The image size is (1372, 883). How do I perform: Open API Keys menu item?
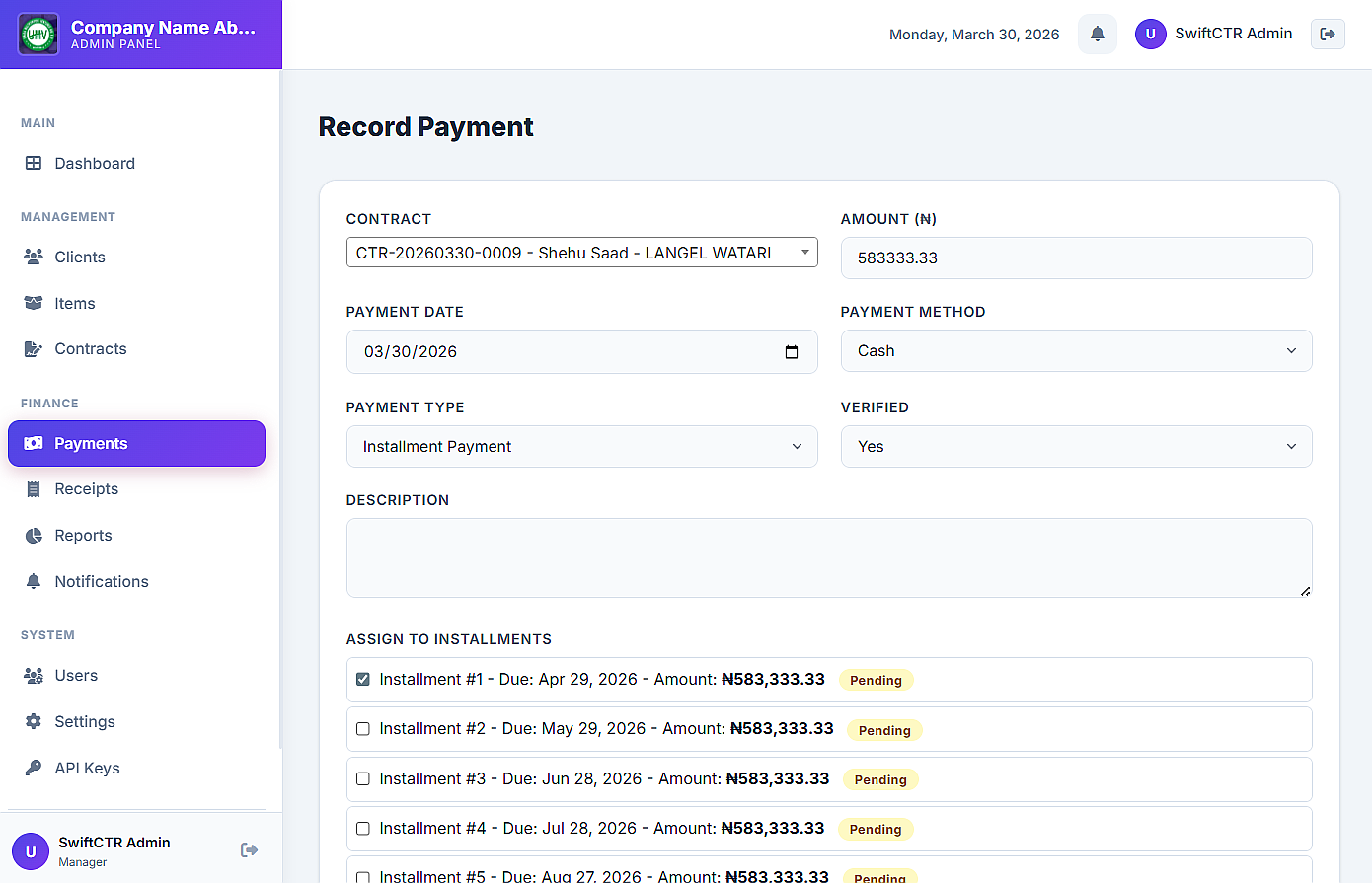(x=136, y=768)
